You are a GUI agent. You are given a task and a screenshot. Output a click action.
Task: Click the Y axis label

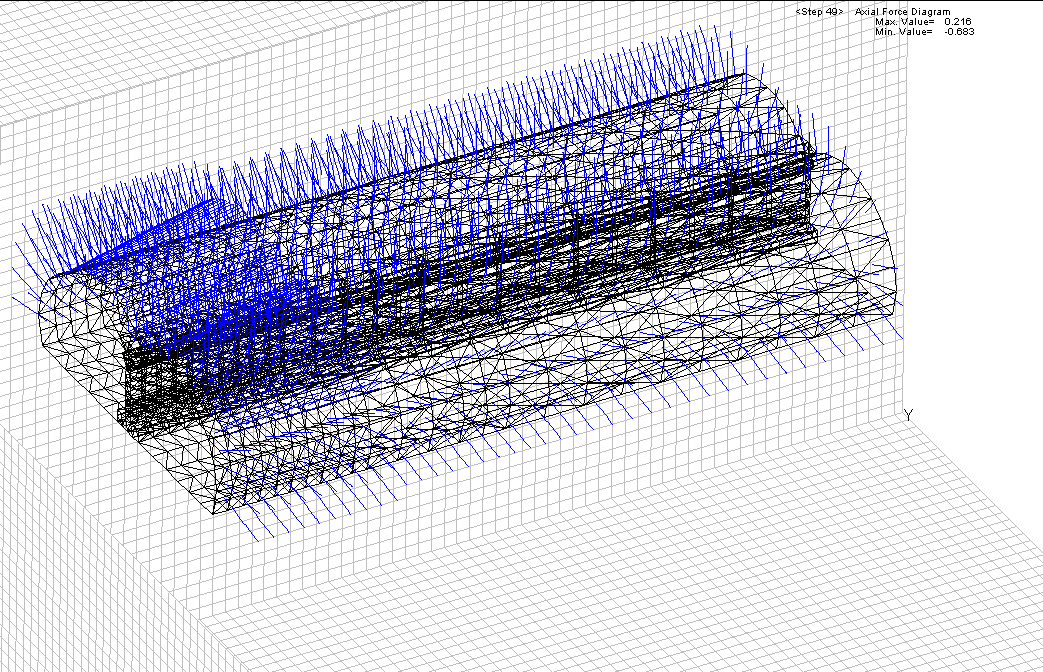(908, 414)
